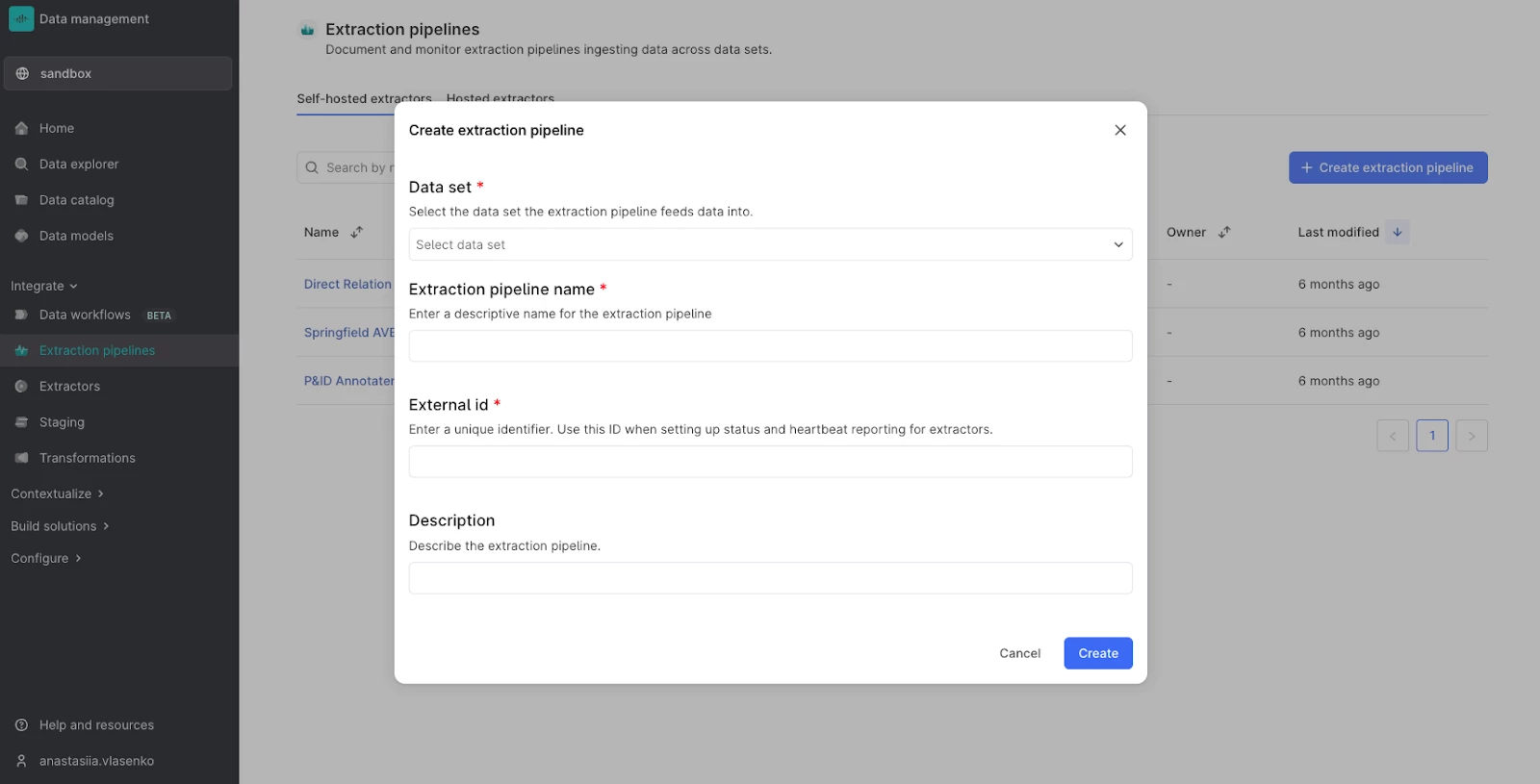
Task: Open Data explorer via its magnifier icon
Action: point(21,164)
